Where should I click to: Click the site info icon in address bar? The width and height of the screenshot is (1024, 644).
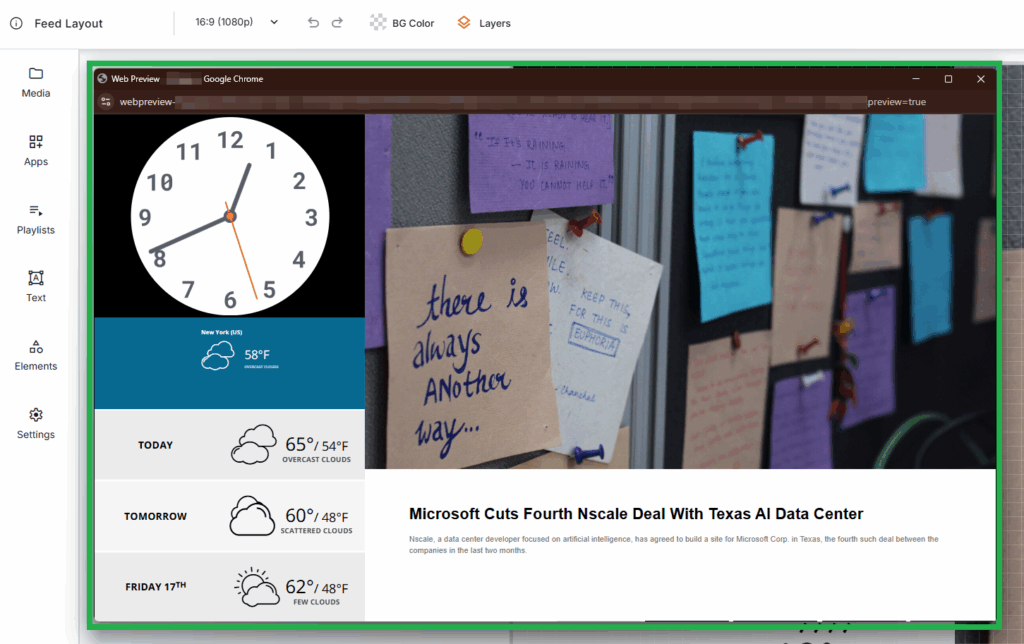[106, 101]
